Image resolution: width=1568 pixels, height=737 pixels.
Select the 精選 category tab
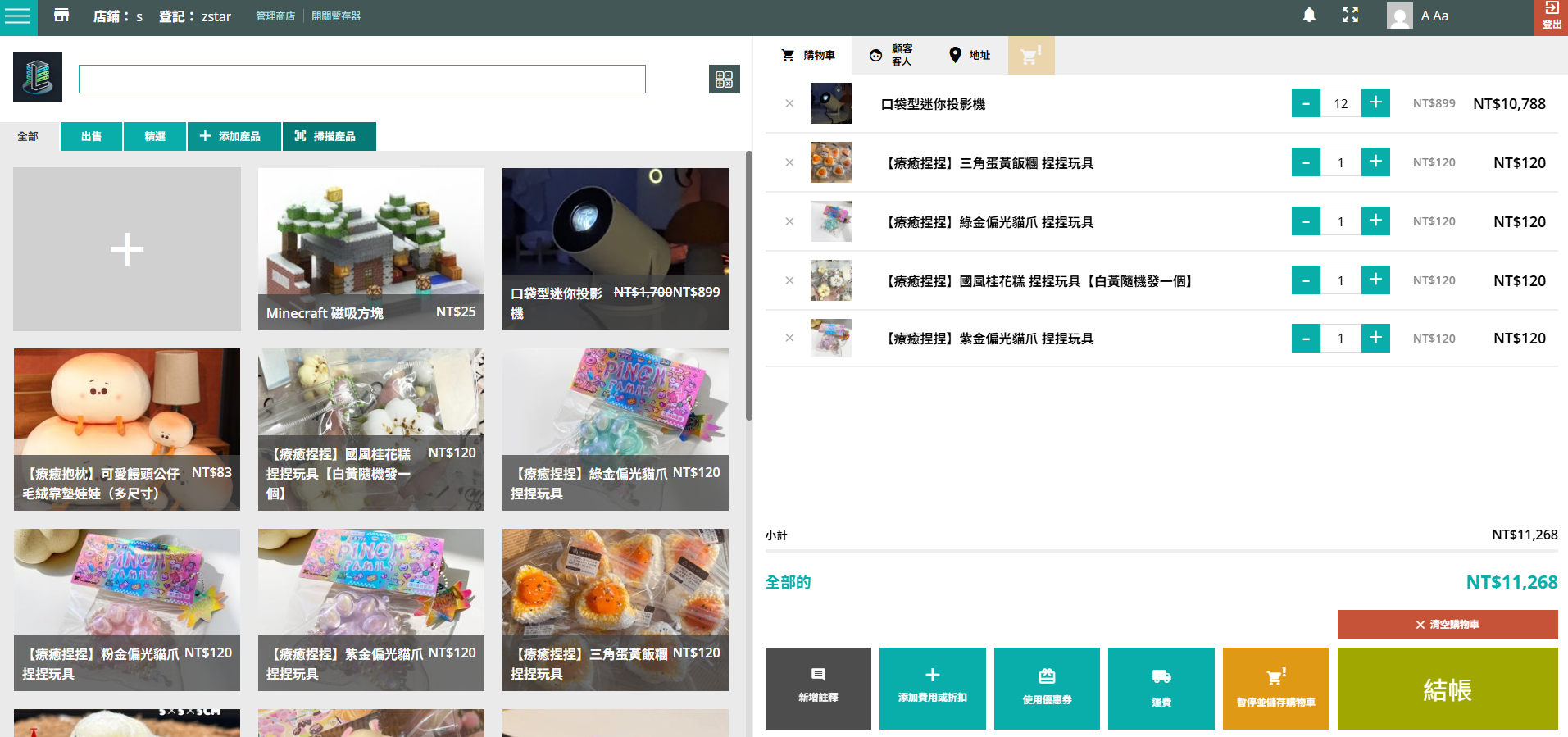(x=155, y=136)
